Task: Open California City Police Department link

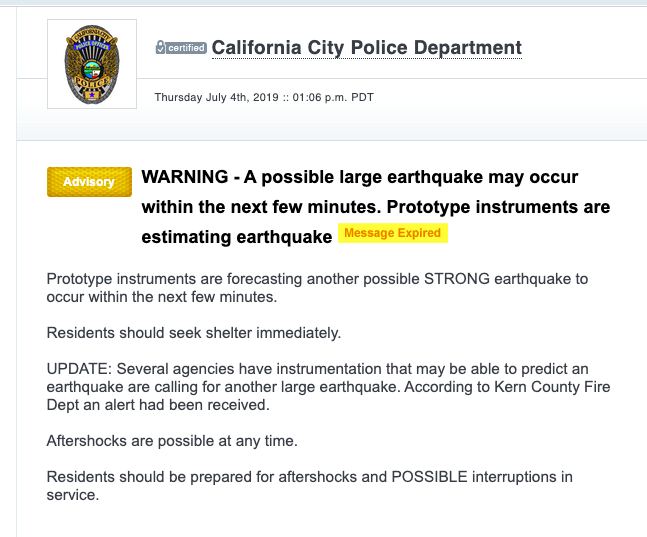Action: click(366, 47)
